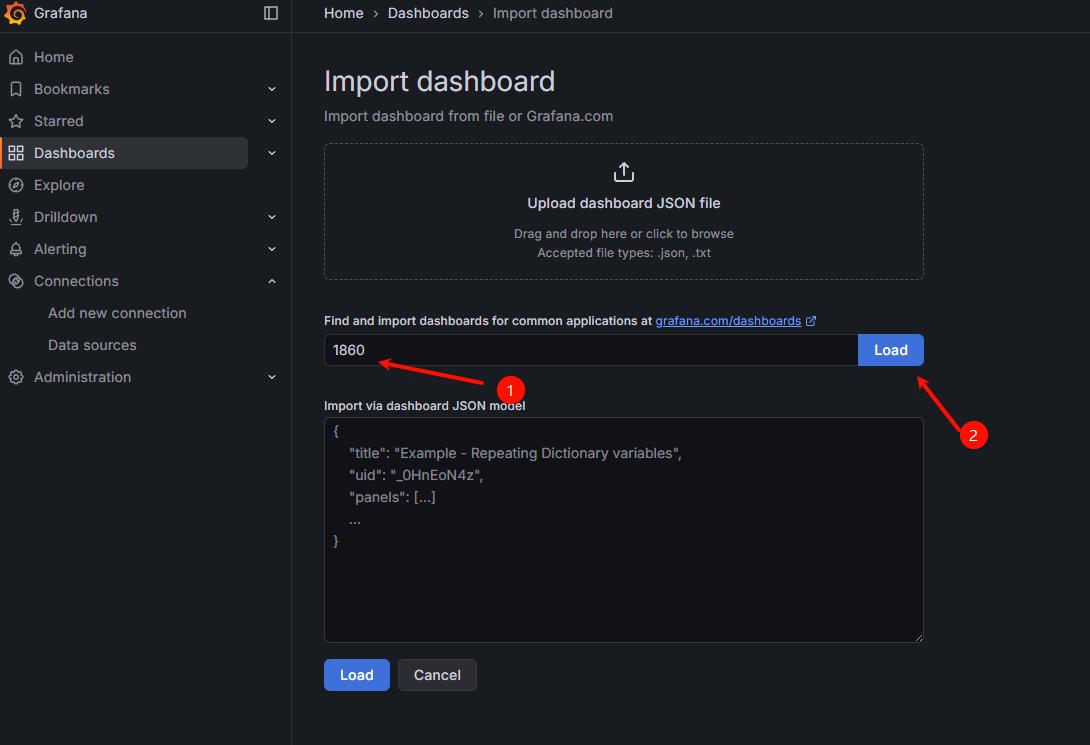1090x745 pixels.
Task: Click the Grafana logo icon
Action: (16, 13)
